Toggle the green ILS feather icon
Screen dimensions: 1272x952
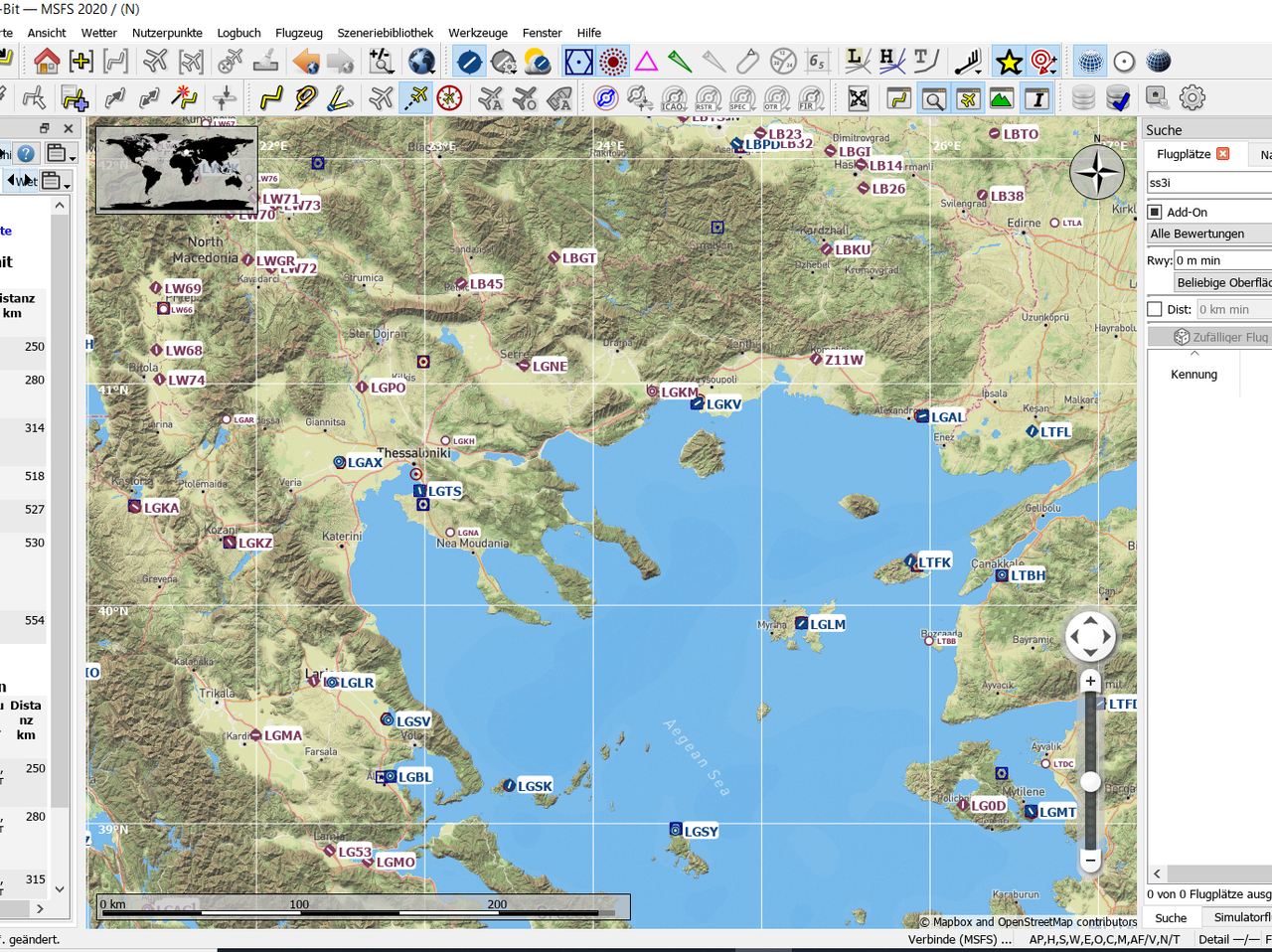[680, 62]
